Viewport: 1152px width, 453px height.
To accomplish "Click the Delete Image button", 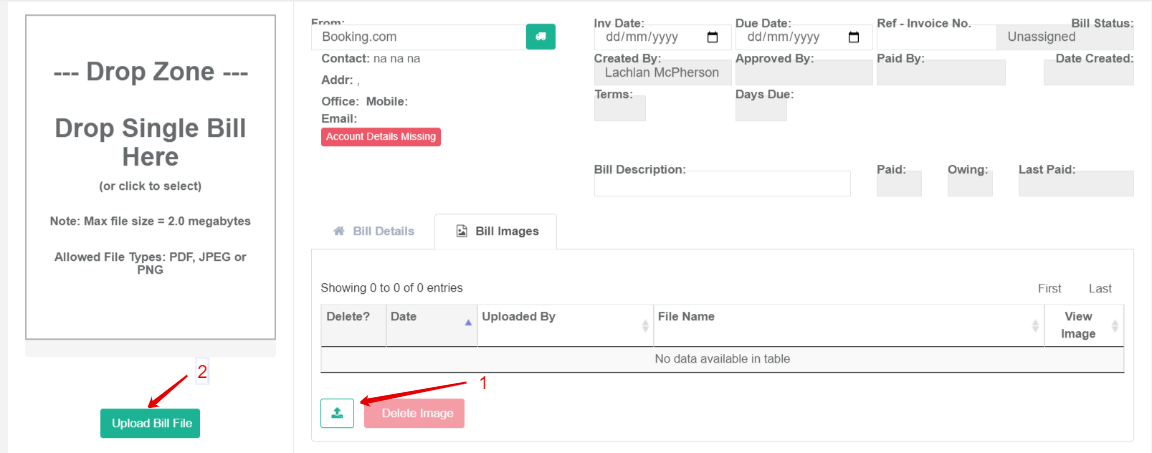I will coord(414,413).
